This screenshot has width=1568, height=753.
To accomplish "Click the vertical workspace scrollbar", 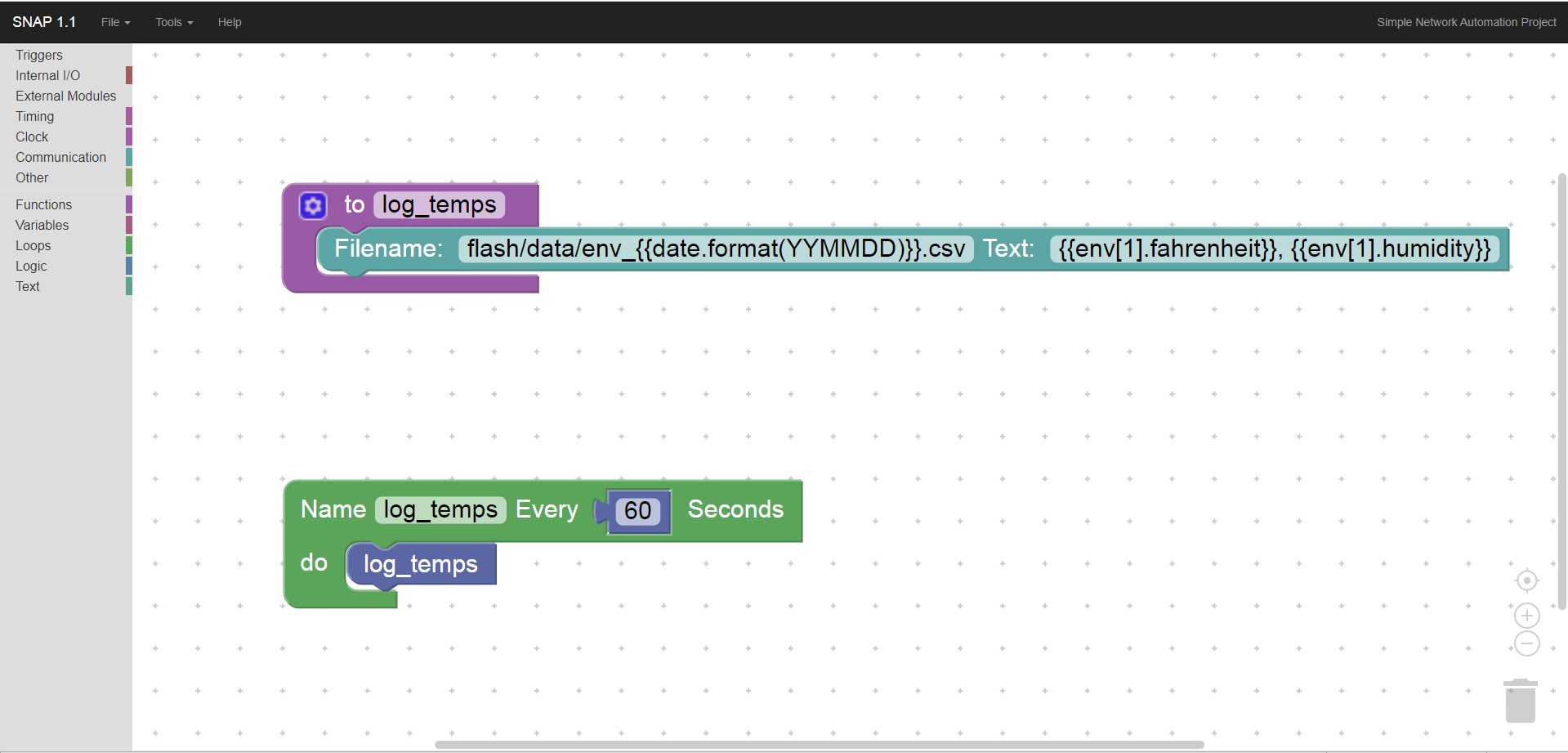I will pos(1561,391).
